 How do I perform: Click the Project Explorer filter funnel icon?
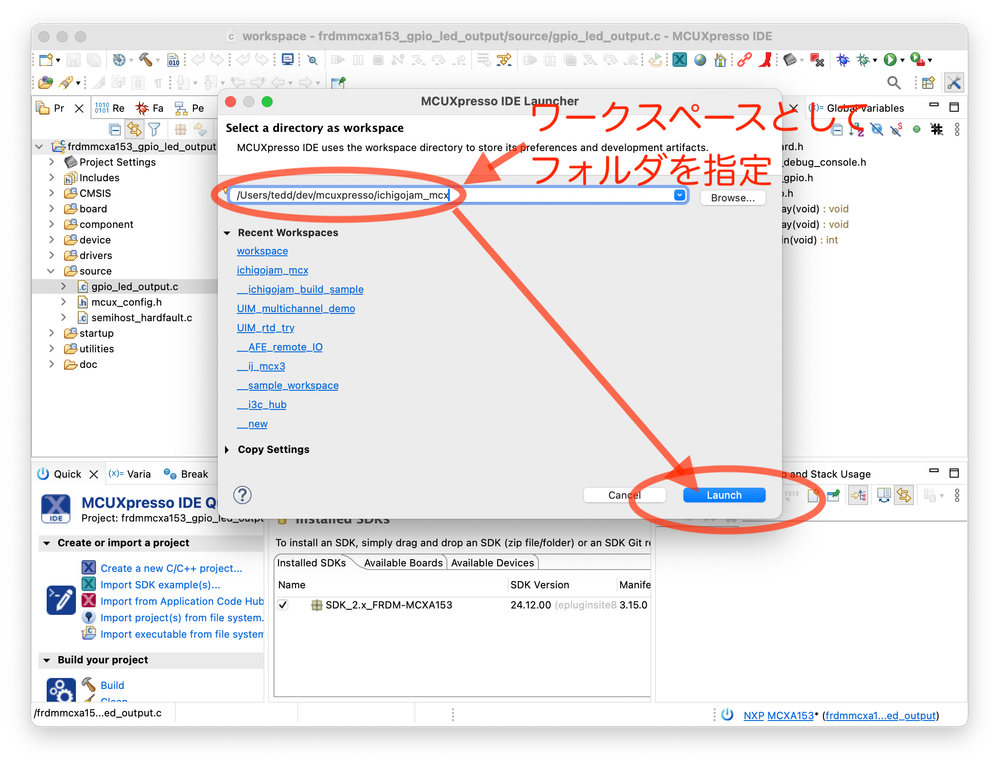(154, 129)
